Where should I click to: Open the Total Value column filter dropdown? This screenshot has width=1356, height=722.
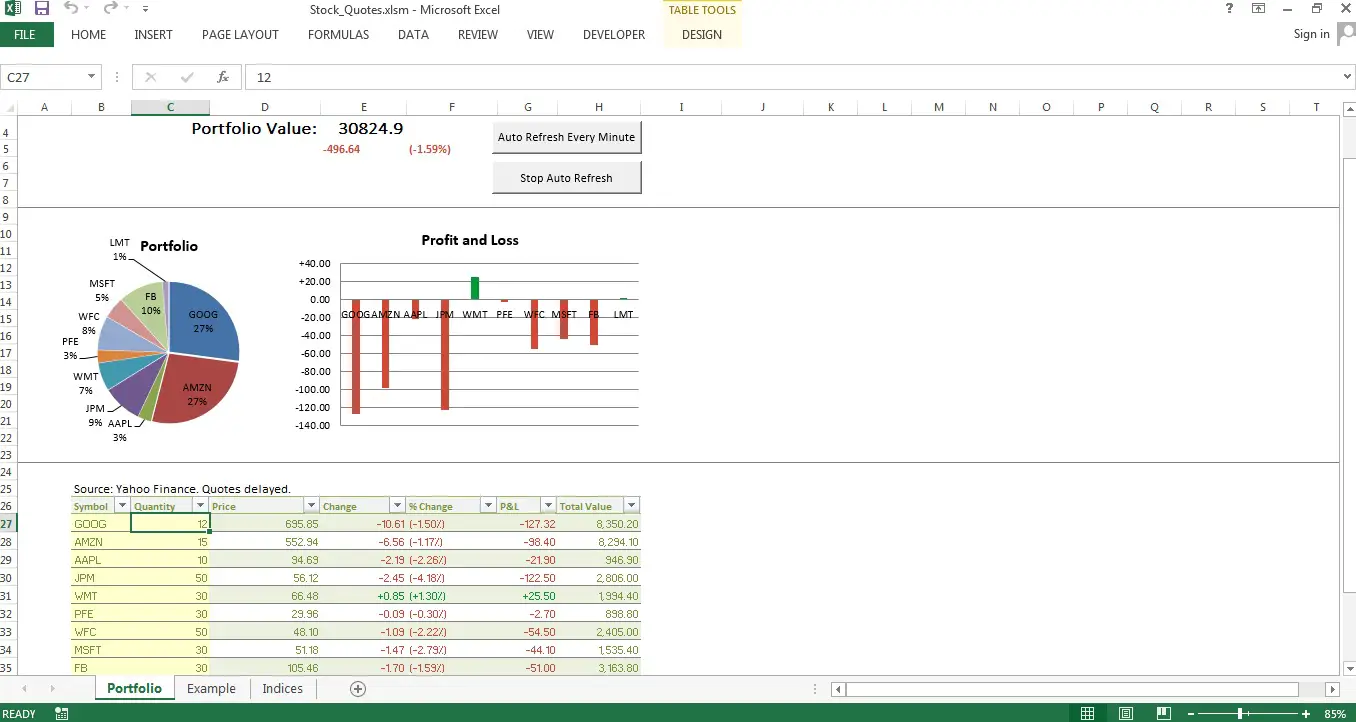pyautogui.click(x=632, y=506)
